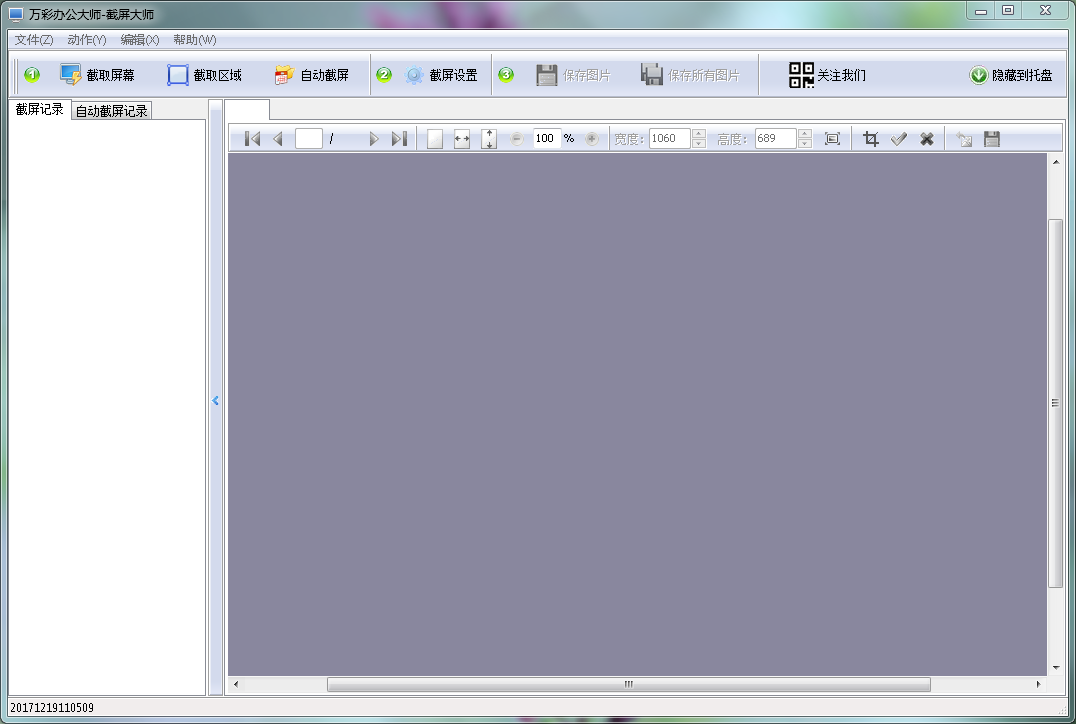Toggle whole page view button
The width and height of the screenshot is (1076, 724).
435,139
